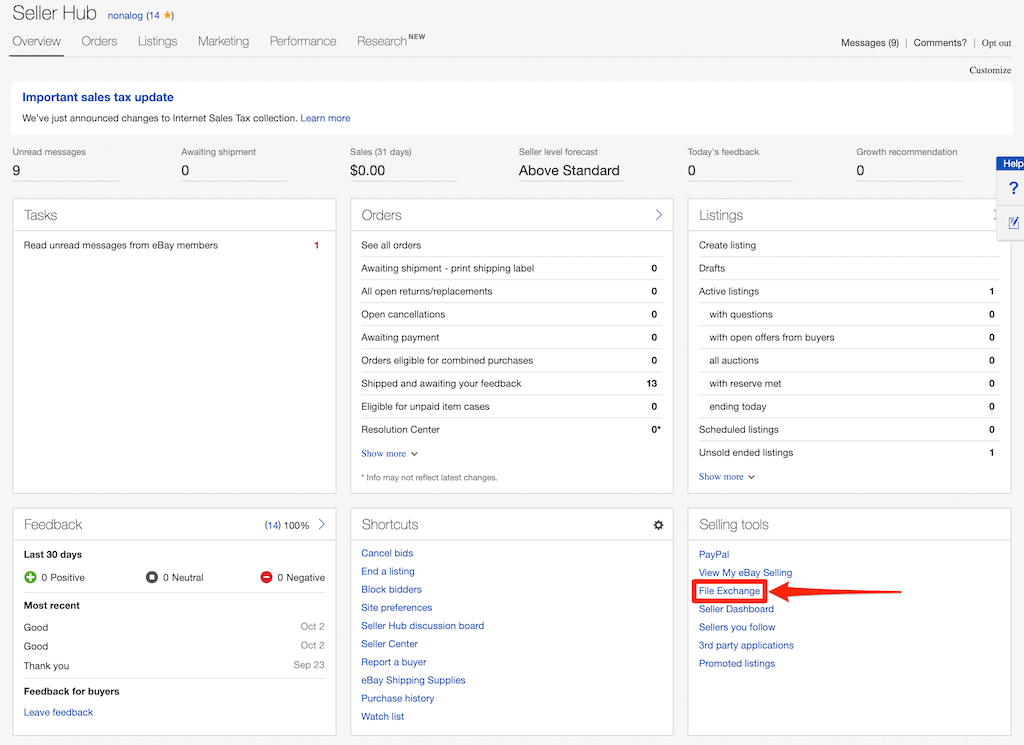Click Customize link

pos(990,70)
